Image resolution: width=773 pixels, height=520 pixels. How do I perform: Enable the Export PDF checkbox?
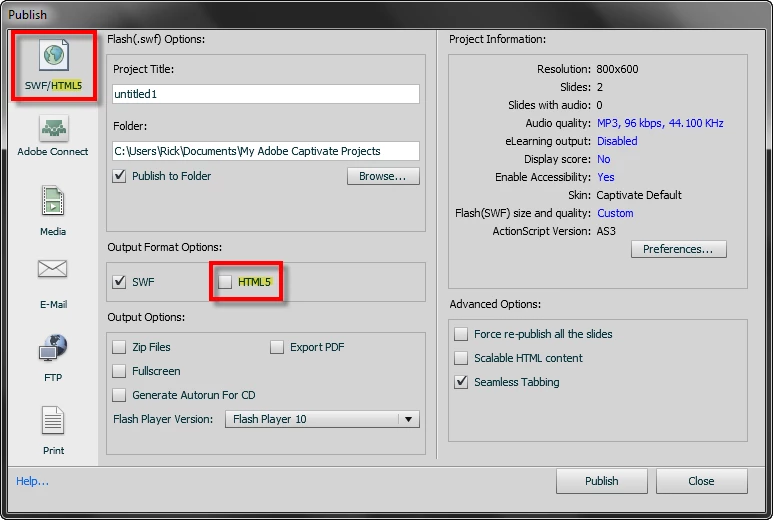pyautogui.click(x=277, y=347)
